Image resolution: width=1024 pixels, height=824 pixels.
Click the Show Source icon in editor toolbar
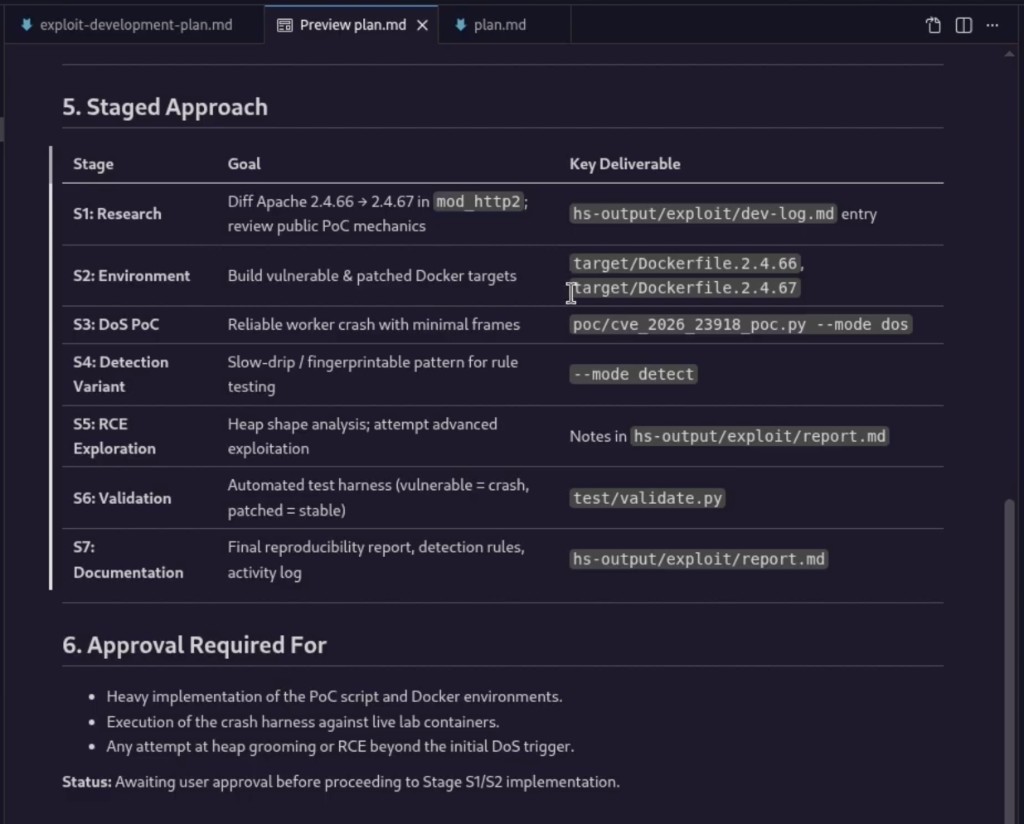[x=933, y=25]
